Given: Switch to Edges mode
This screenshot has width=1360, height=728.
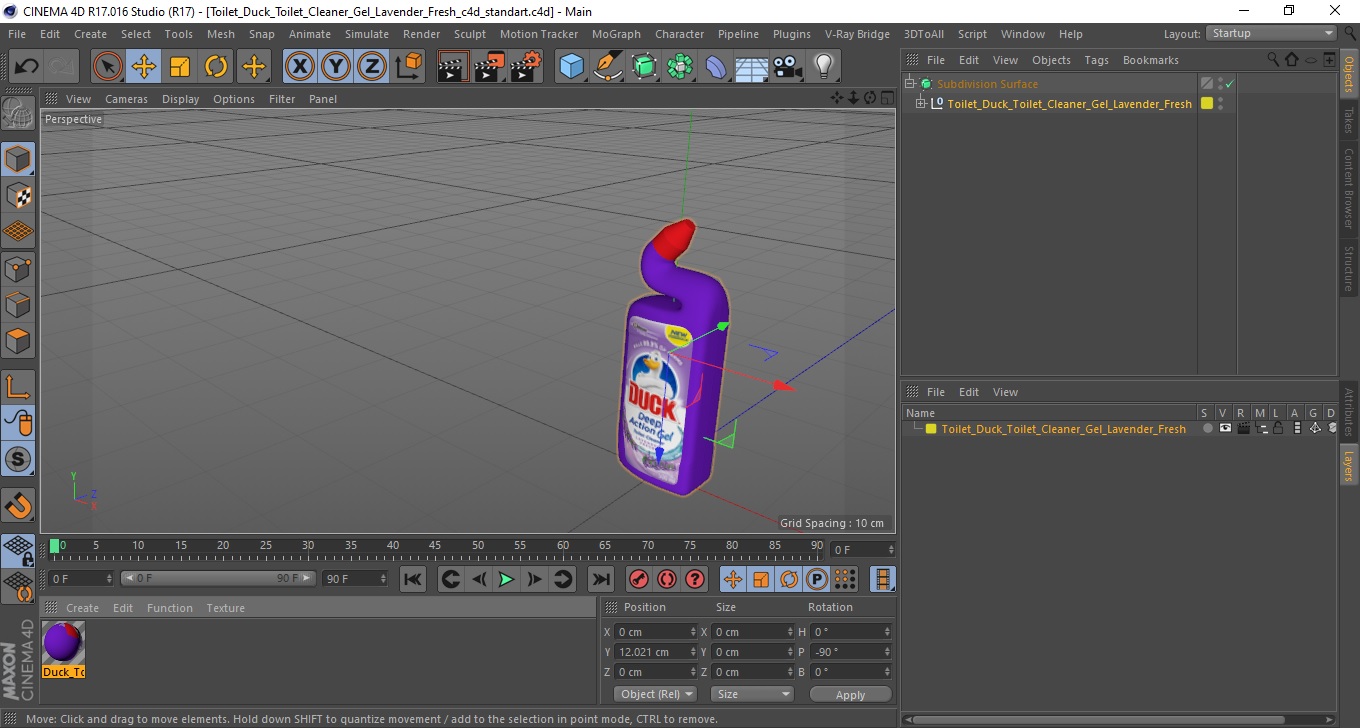Looking at the screenshot, I should tap(18, 304).
